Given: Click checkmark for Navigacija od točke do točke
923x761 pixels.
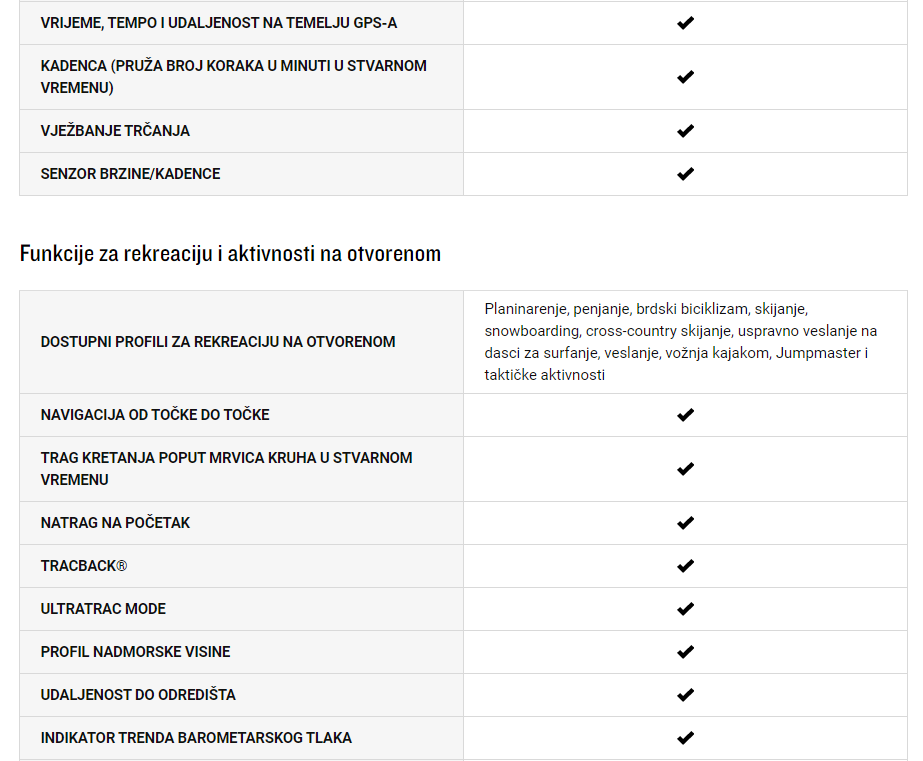Looking at the screenshot, I should coord(685,415).
